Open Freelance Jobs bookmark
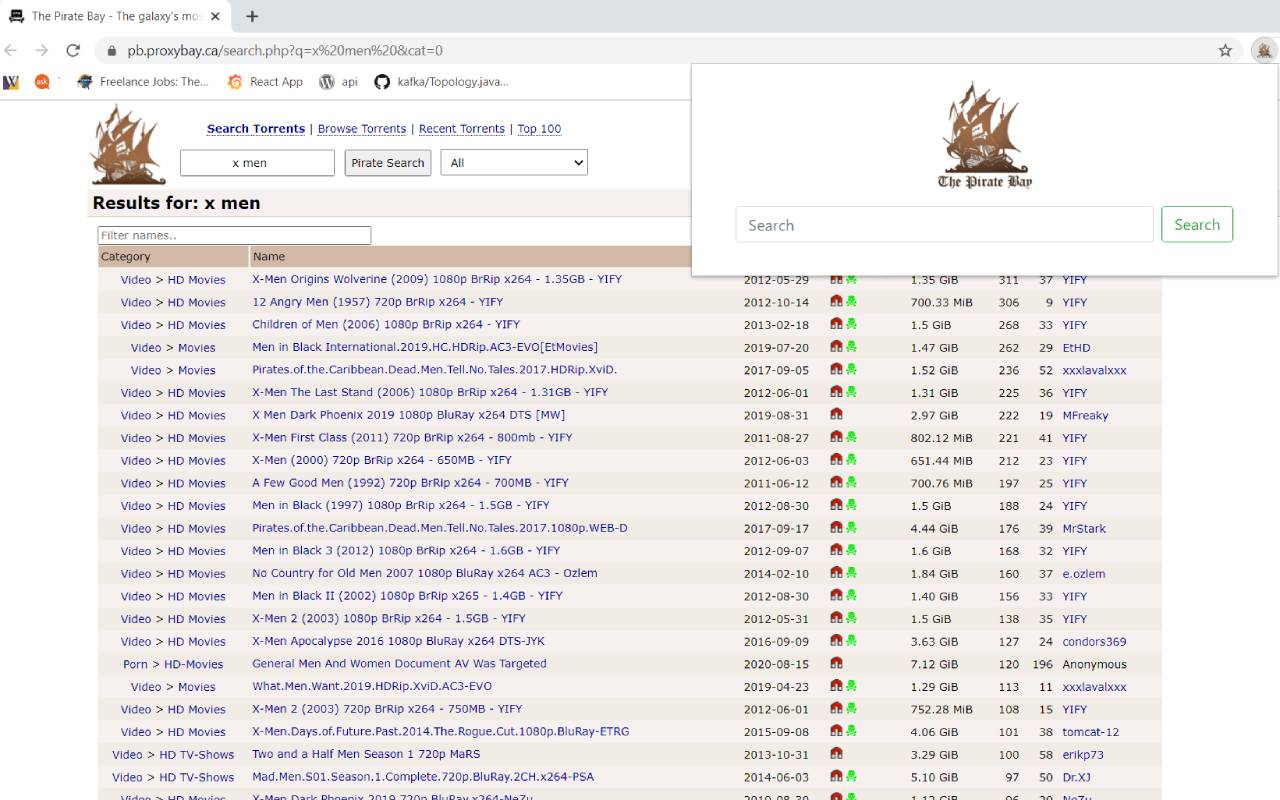 point(143,82)
